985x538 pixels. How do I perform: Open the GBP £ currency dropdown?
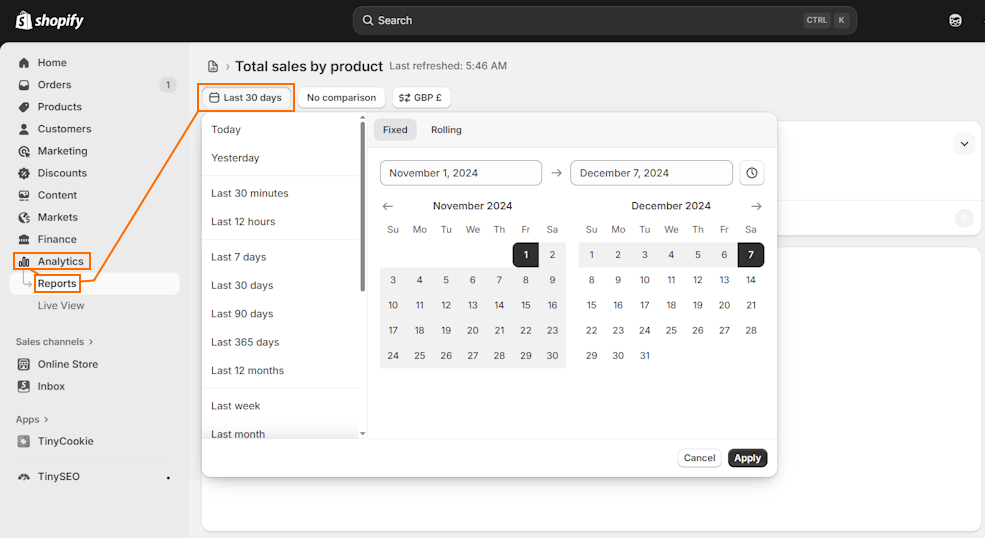[x=421, y=97]
